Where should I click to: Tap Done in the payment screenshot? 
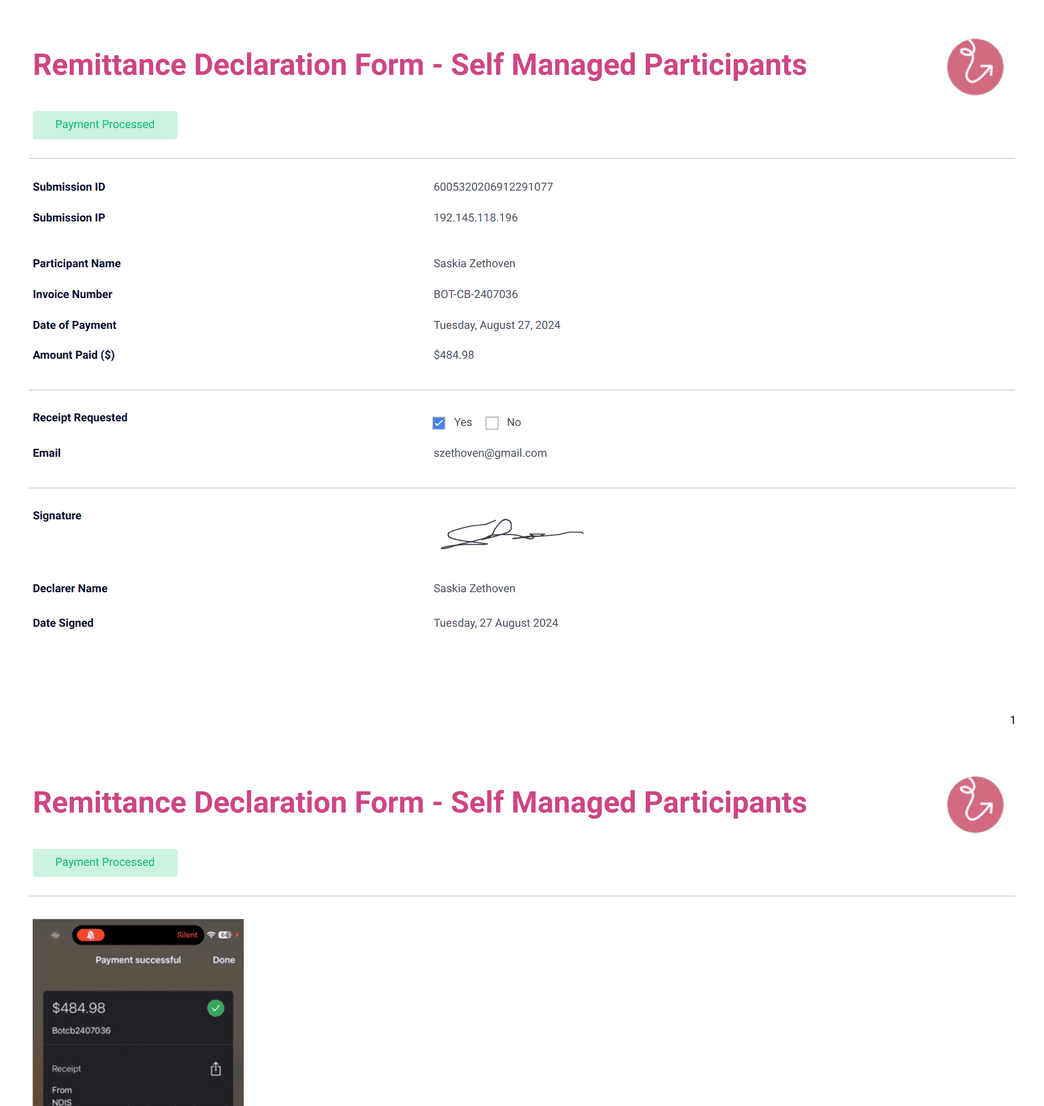224,960
